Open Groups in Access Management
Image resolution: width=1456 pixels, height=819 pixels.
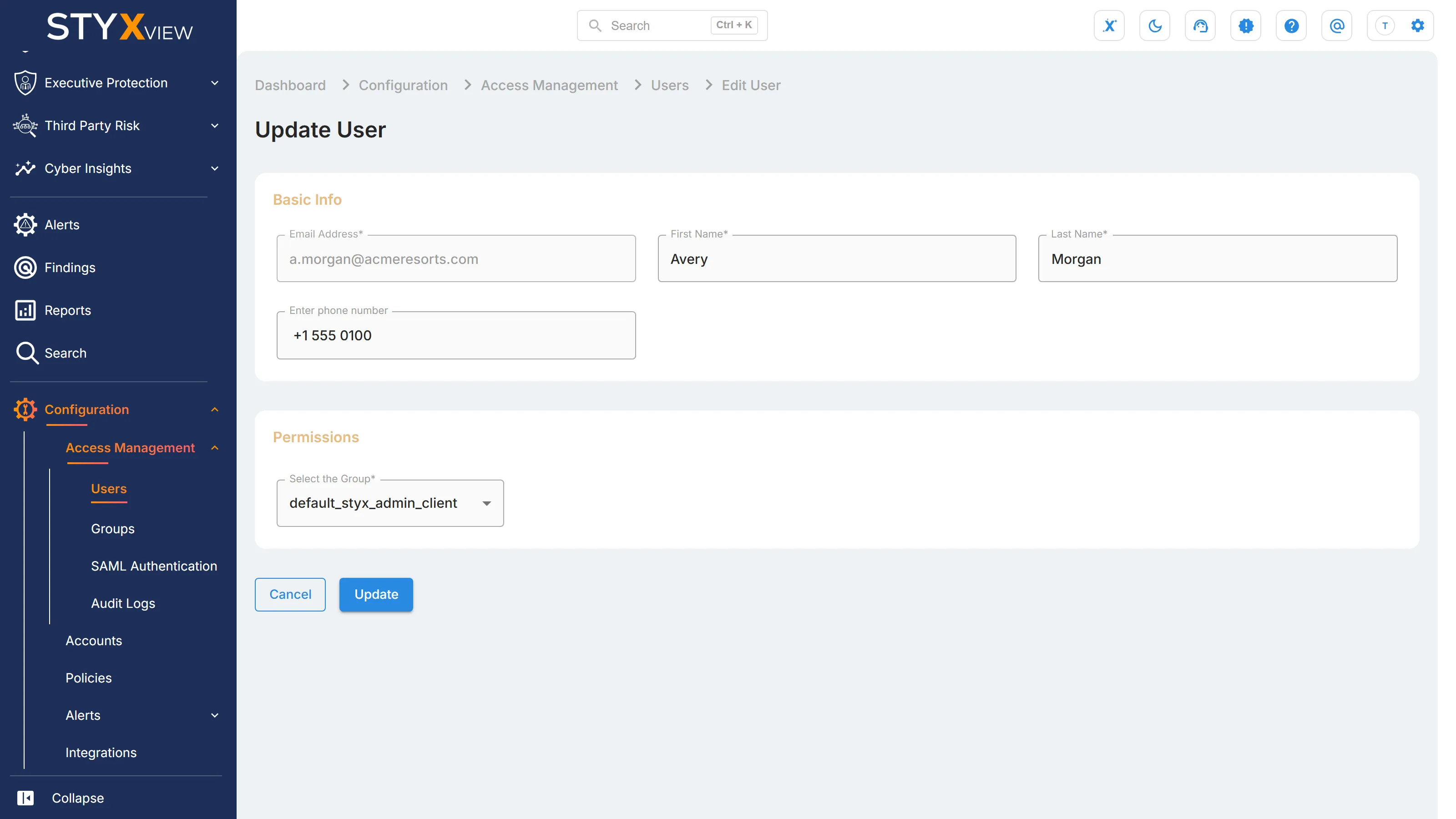(113, 528)
